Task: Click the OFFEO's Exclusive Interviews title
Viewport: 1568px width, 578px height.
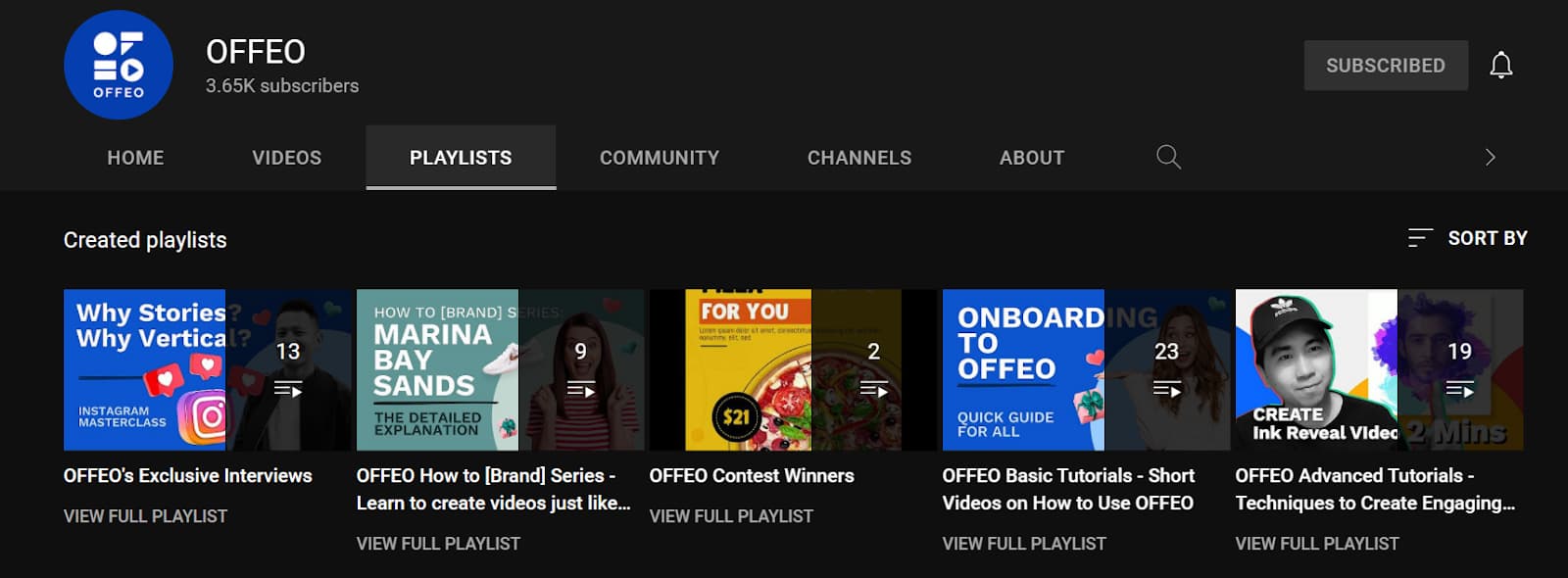Action: point(187,476)
